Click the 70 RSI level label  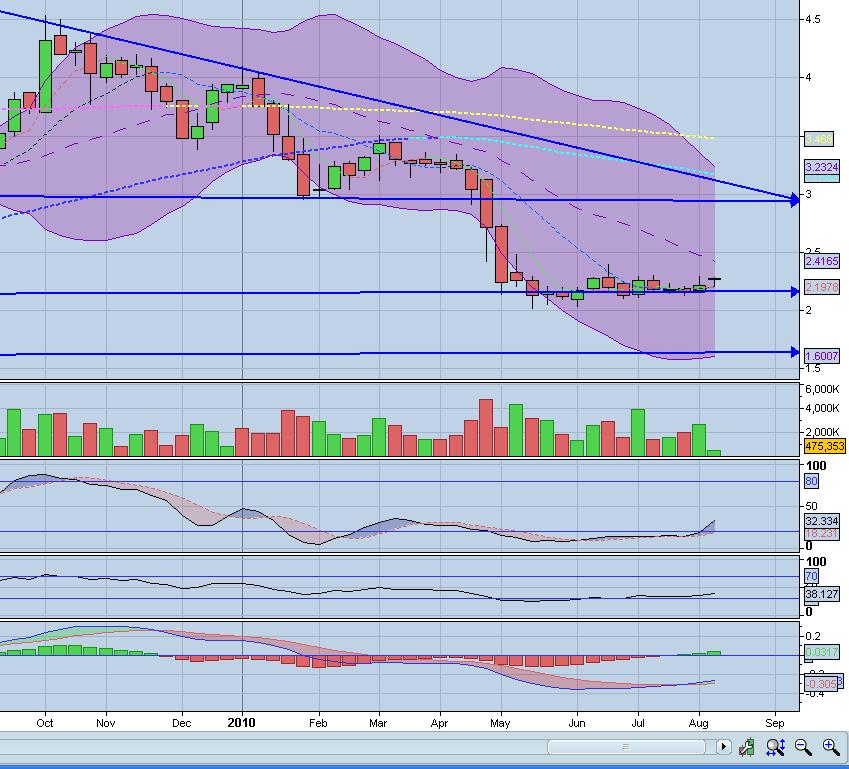tap(811, 576)
